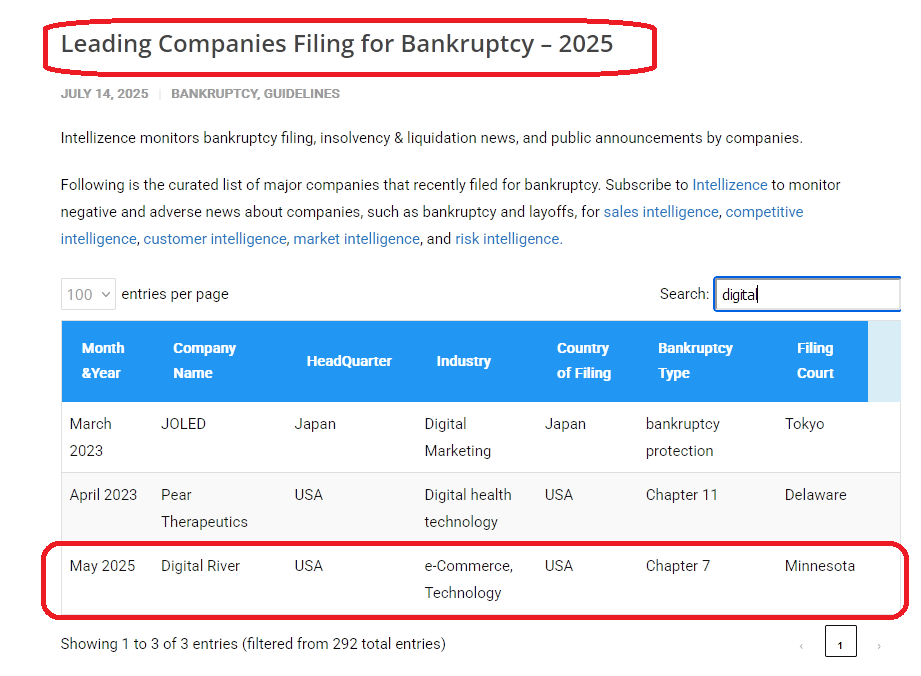The height and width of the screenshot is (676, 921).
Task: Open the entries per page dropdown
Action: coord(88,294)
